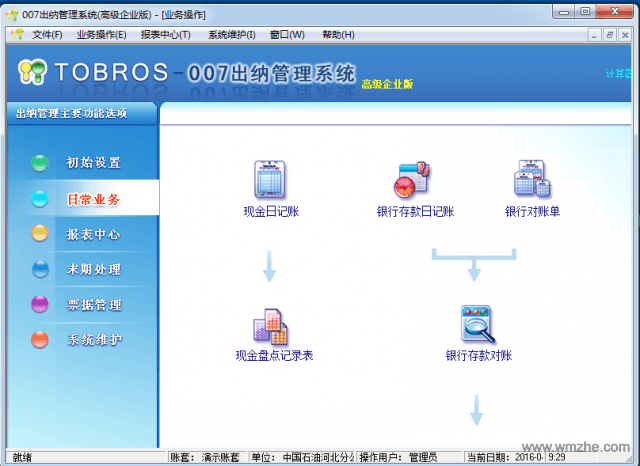Open the 银行存款日记账 icon
This screenshot has height=466, width=640.
(x=412, y=180)
